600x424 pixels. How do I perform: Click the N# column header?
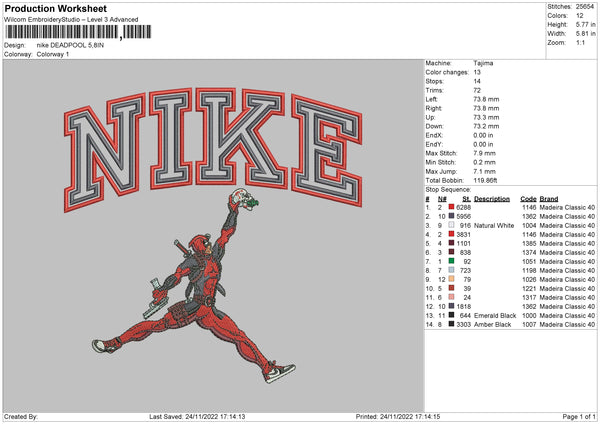442,199
